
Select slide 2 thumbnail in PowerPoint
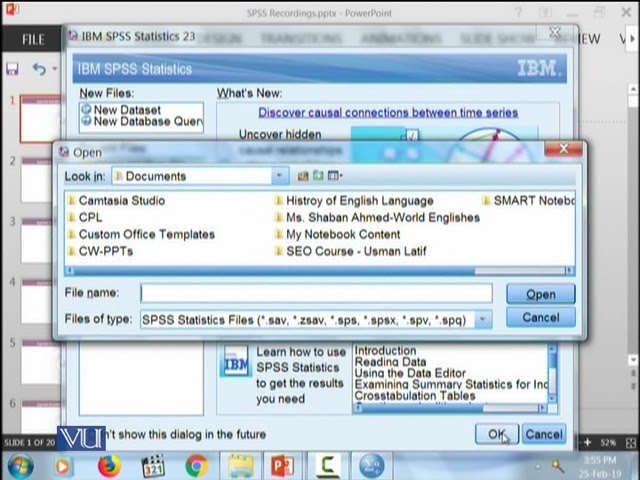click(41, 180)
